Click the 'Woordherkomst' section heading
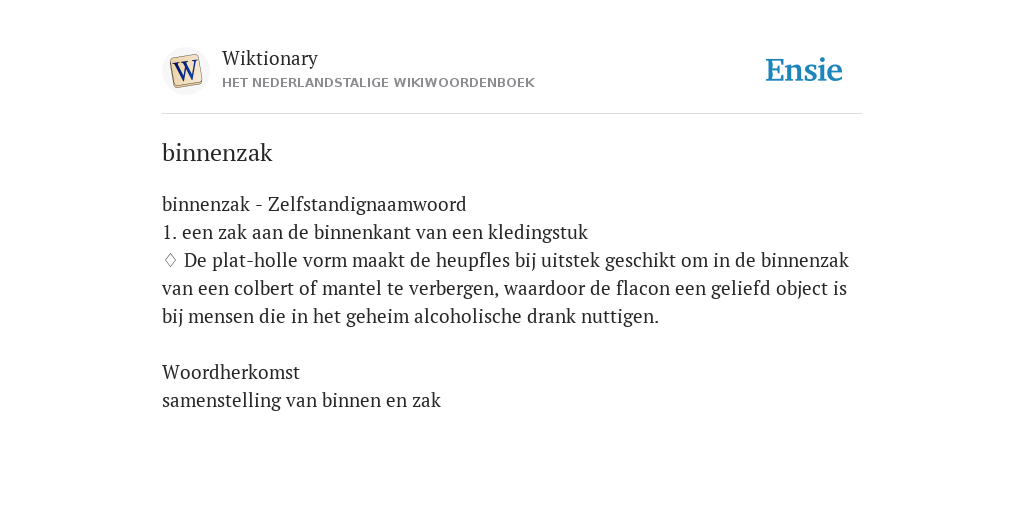 point(231,372)
